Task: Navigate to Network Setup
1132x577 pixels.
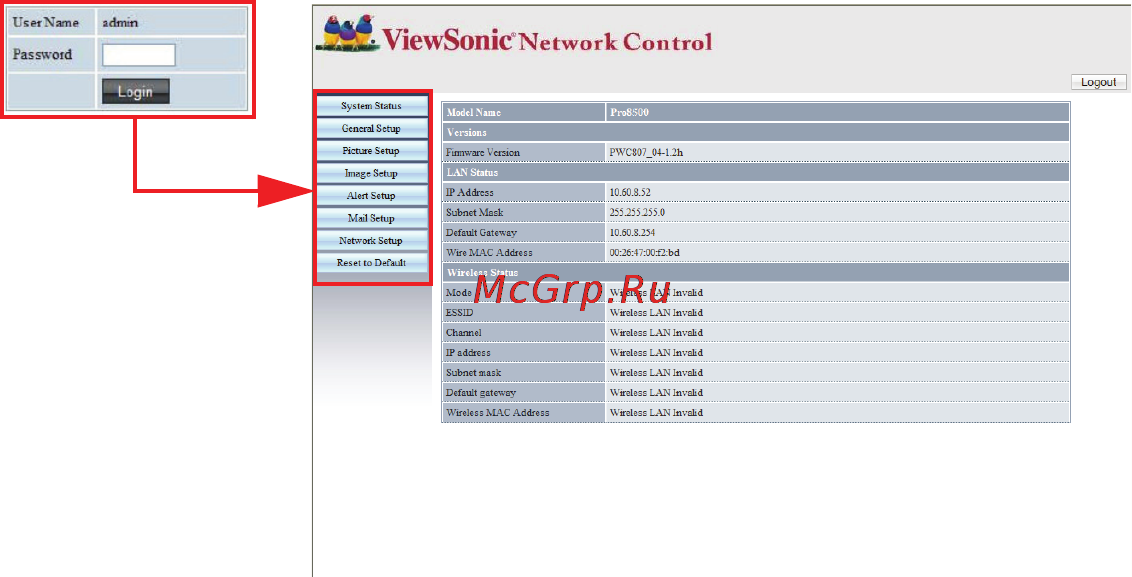Action: pyautogui.click(x=371, y=240)
